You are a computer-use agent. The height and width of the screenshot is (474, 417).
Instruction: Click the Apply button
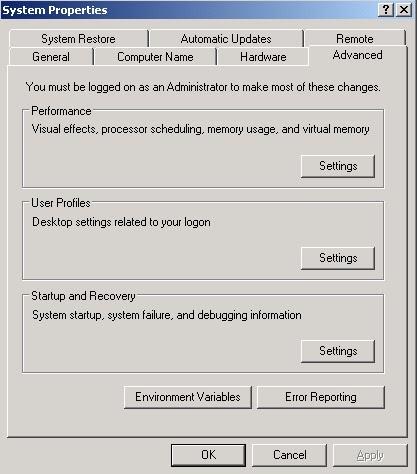coord(370,455)
